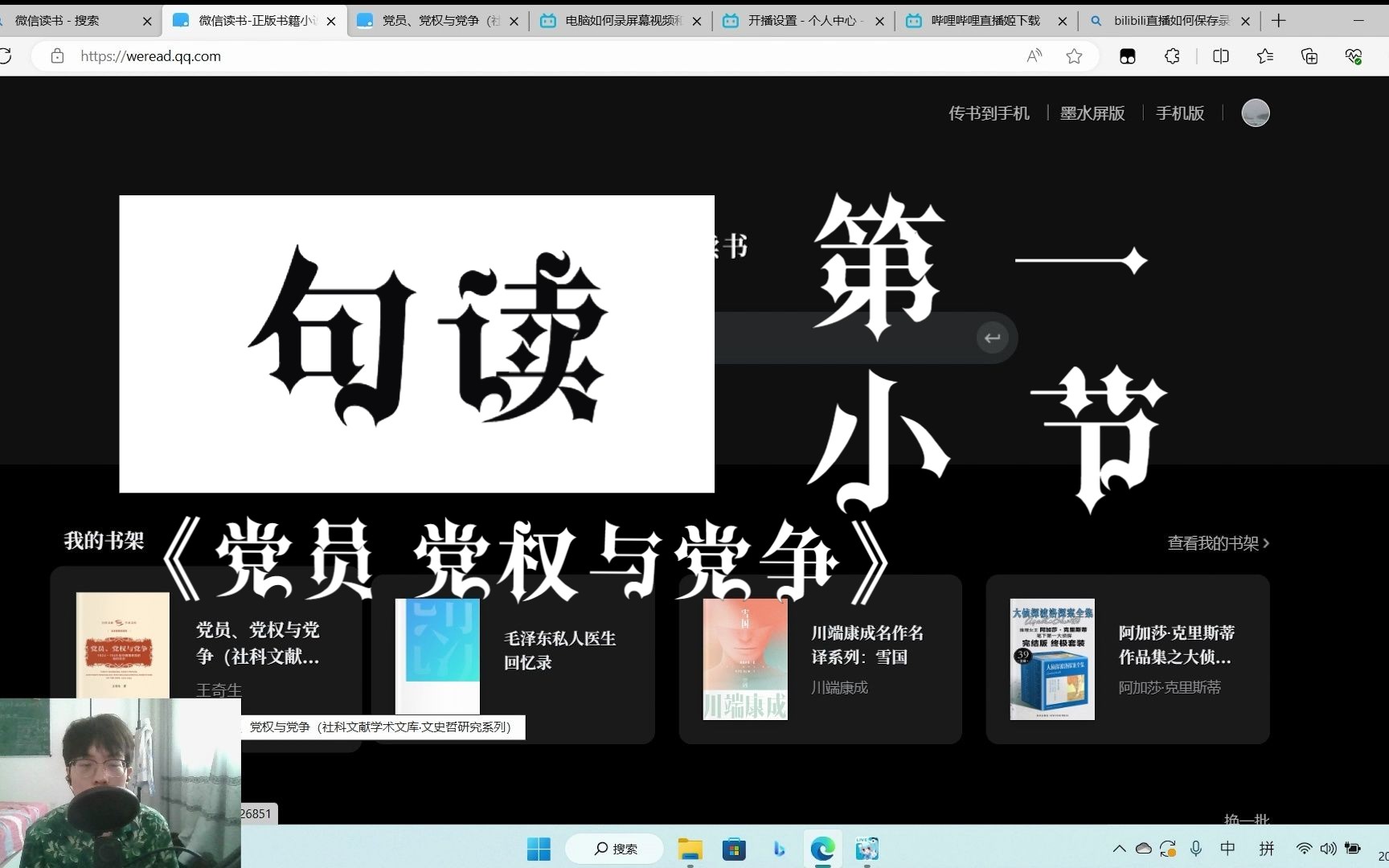Open the book title 党员、党权与党争（社科文献…
Image resolution: width=1389 pixels, height=868 pixels.
pos(258,643)
